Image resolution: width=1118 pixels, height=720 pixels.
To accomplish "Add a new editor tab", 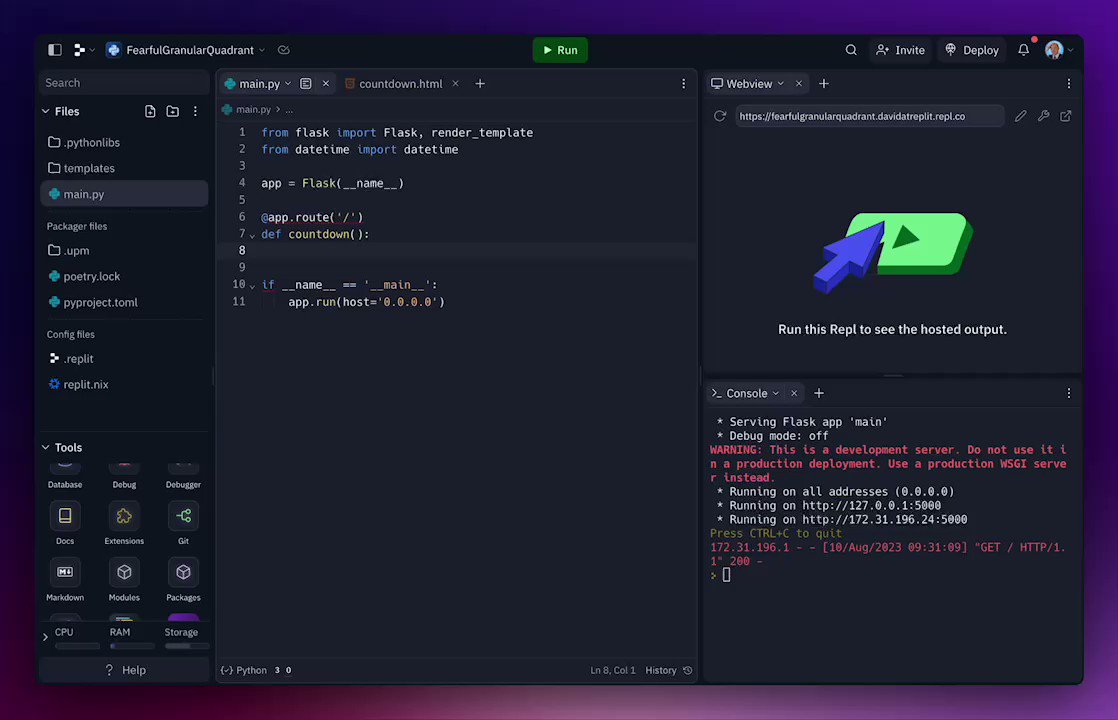I will coord(480,83).
